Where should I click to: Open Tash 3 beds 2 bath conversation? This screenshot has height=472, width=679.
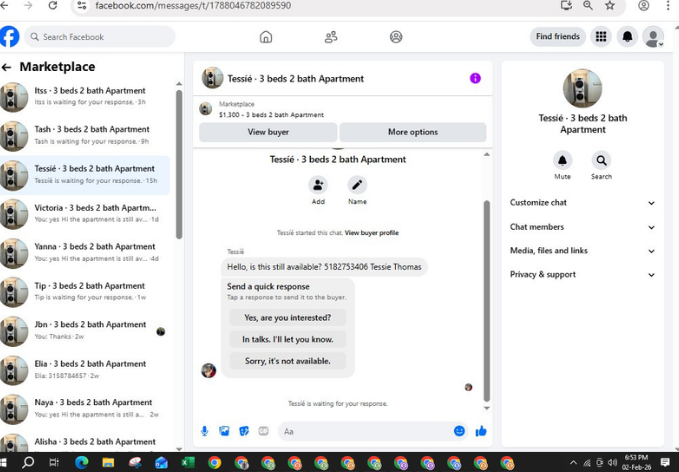85,135
